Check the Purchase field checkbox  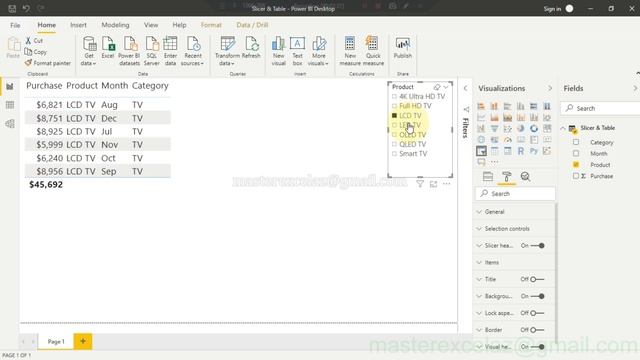576,176
